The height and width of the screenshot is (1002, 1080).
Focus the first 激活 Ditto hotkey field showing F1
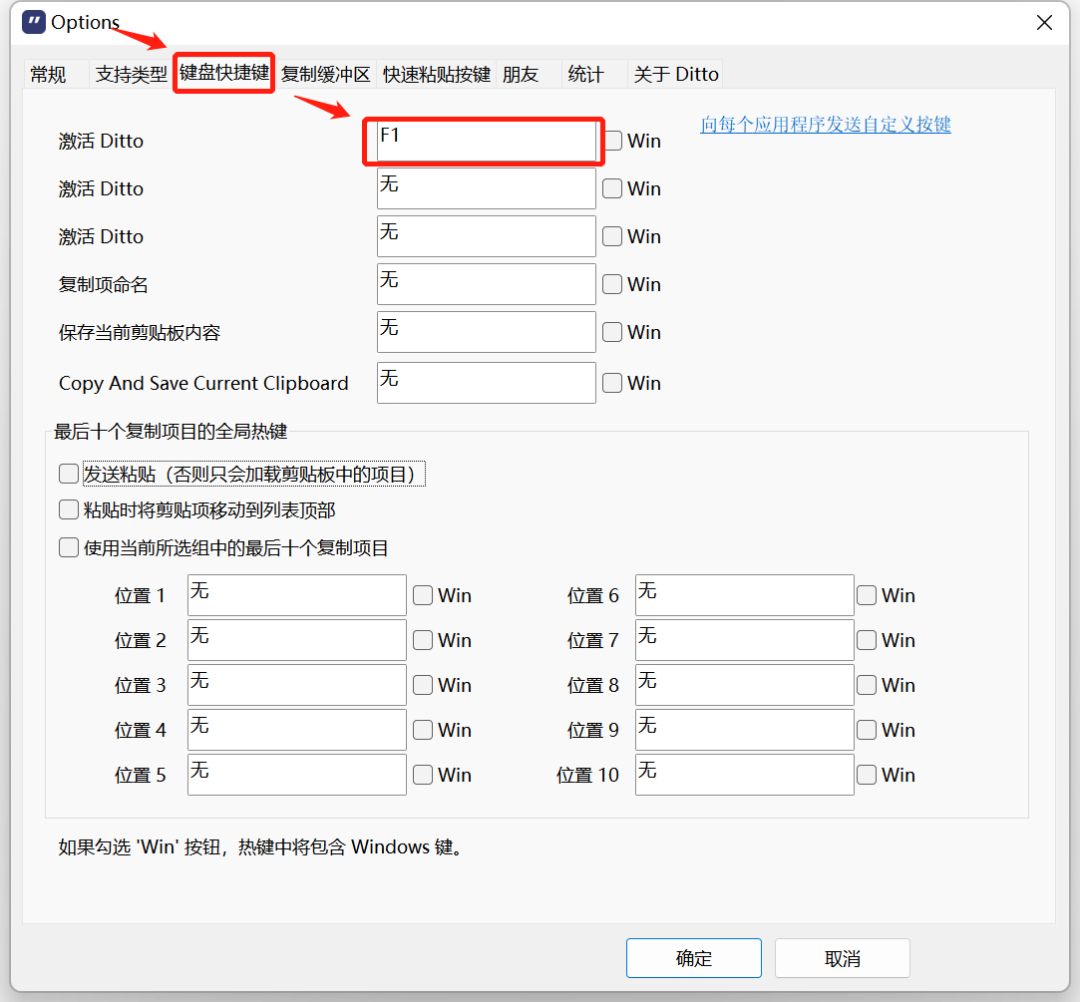tap(486, 140)
